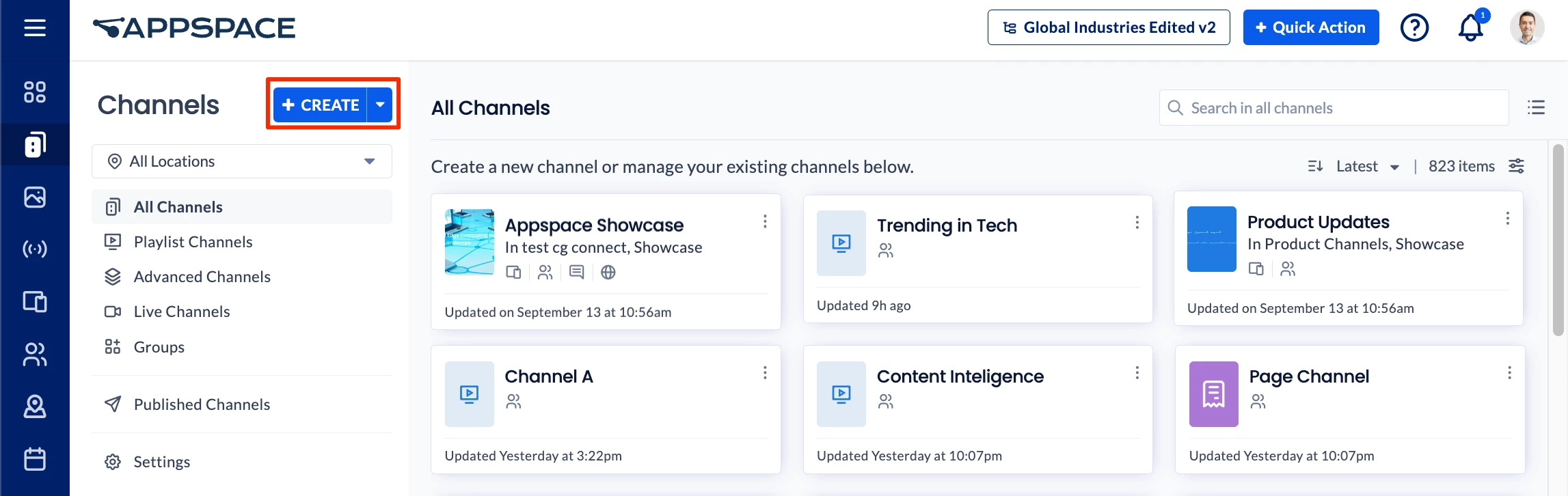Open options menu for Appspace Showcase card
Image resolution: width=1568 pixels, height=496 pixels.
765,221
